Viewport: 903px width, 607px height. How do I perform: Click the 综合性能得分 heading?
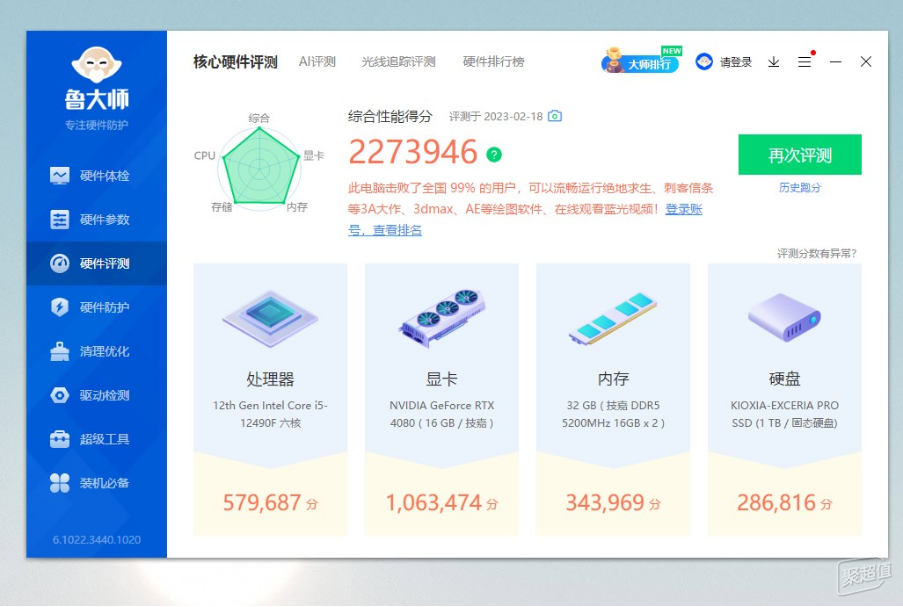390,116
